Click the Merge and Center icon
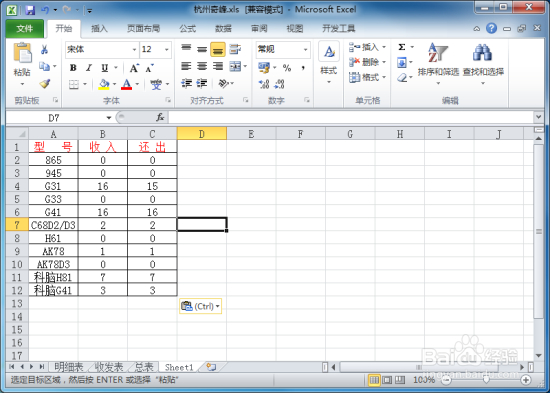550x393 pixels. [x=235, y=66]
